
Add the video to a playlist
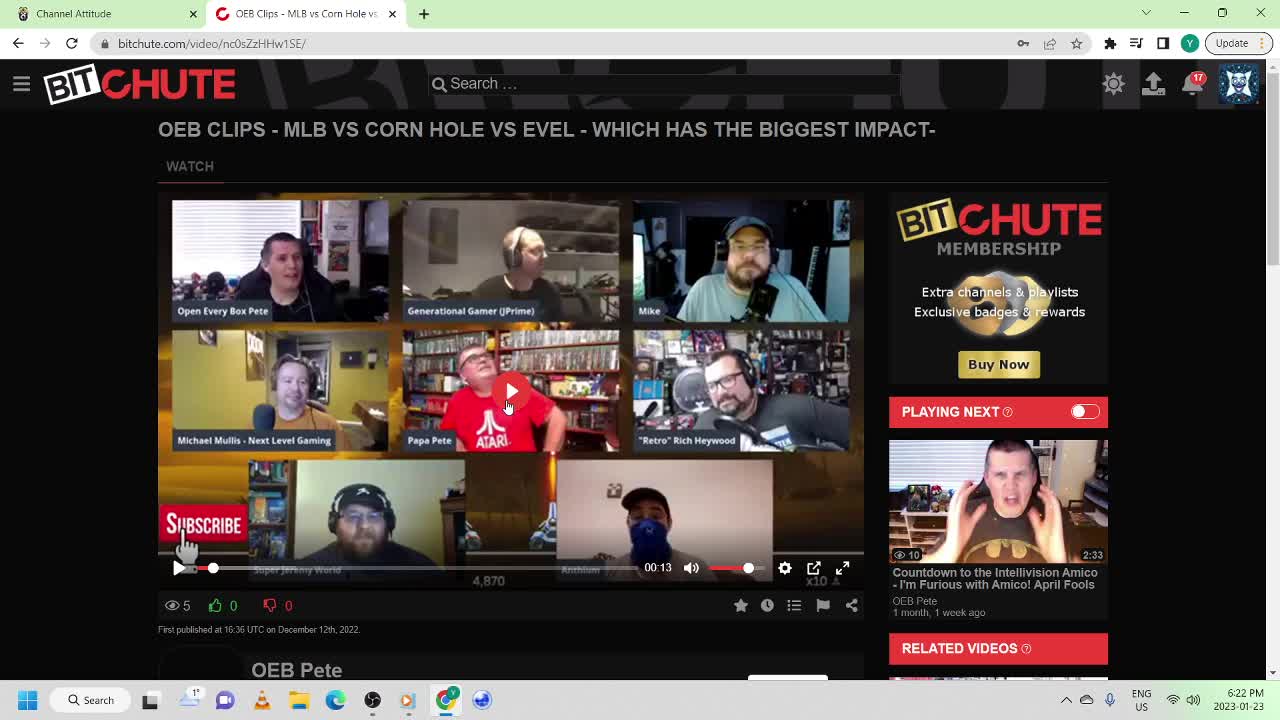(794, 605)
